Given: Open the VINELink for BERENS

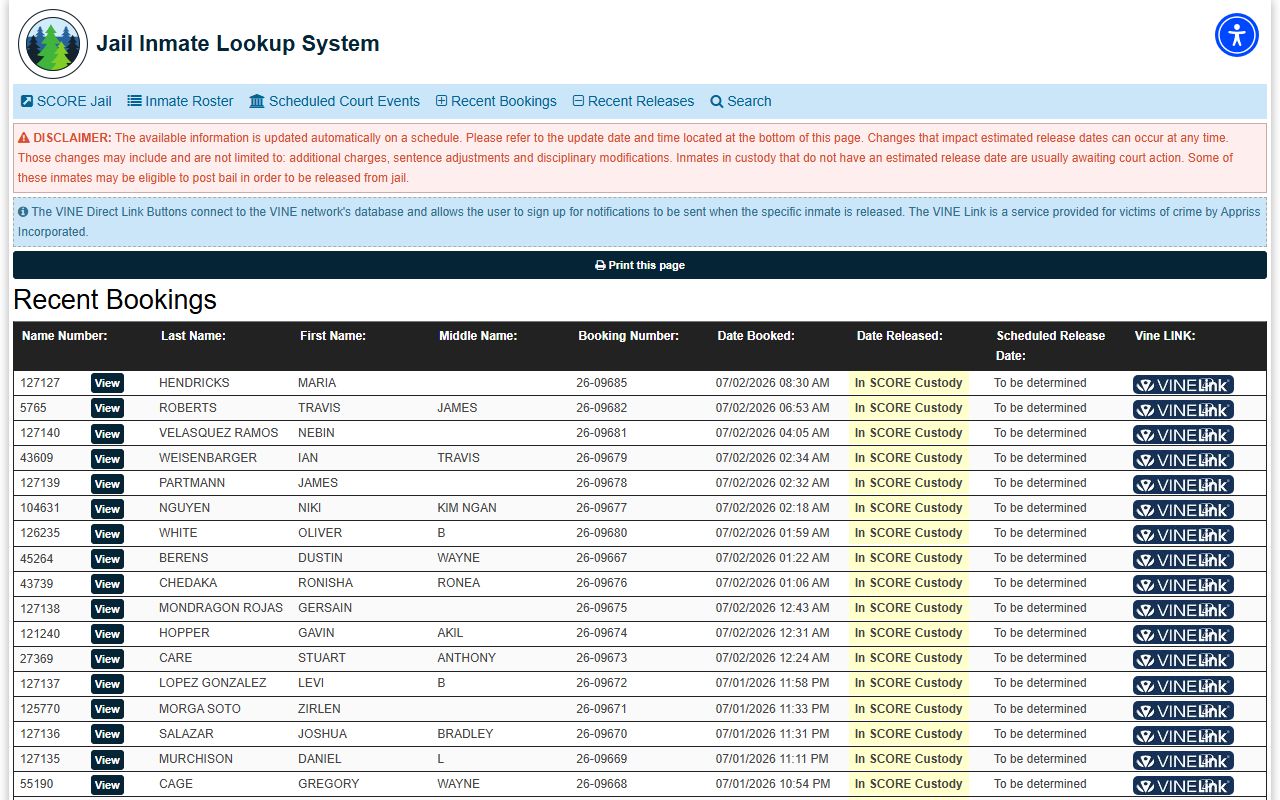Looking at the screenshot, I should 1183,559.
